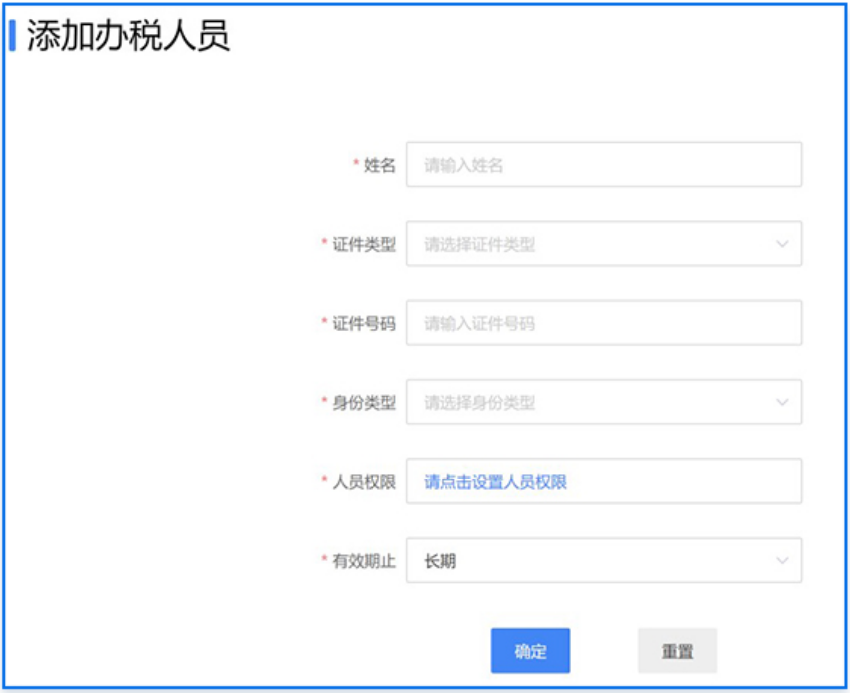Click the 姓名 field label
The height and width of the screenshot is (693, 850).
pos(379,165)
